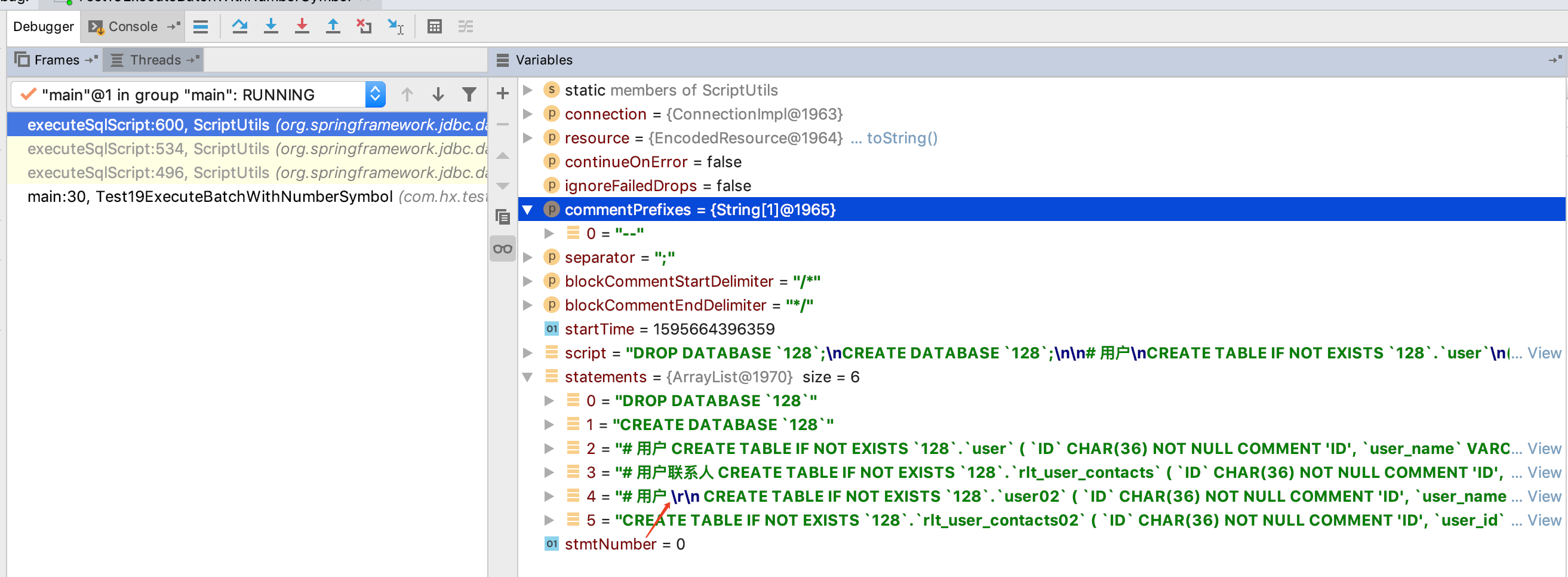This screenshot has height=577, width=1568.
Task: Click the Duplicate Watch copy icon
Action: [503, 217]
